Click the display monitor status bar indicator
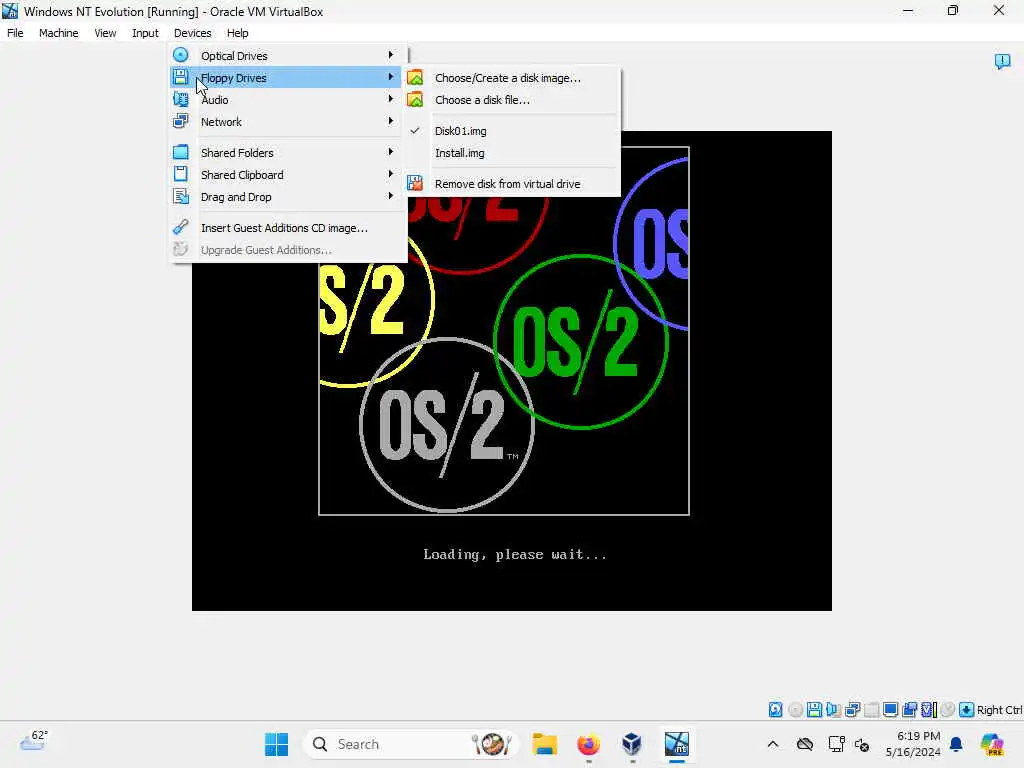This screenshot has height=768, width=1024. (x=890, y=710)
